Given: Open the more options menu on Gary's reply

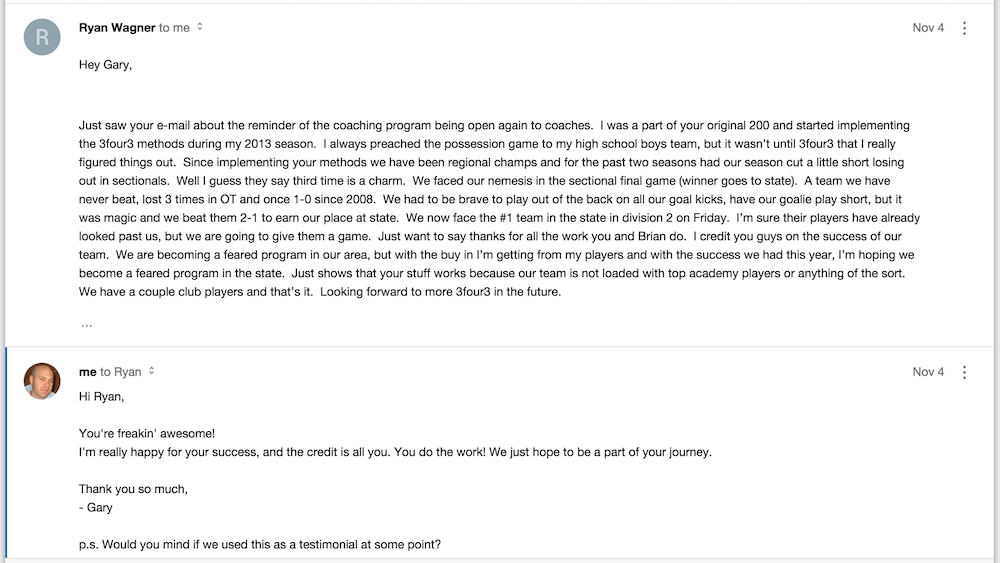Looking at the screenshot, I should point(964,372).
